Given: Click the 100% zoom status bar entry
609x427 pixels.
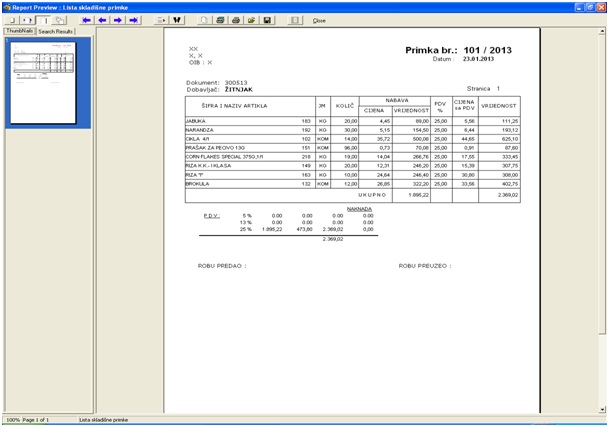Looking at the screenshot, I should [x=13, y=420].
